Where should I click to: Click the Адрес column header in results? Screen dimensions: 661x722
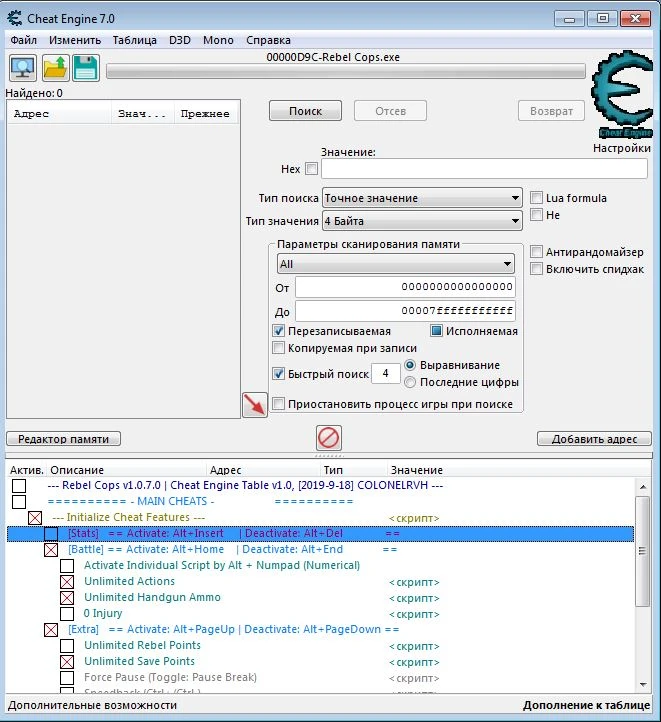[59, 113]
